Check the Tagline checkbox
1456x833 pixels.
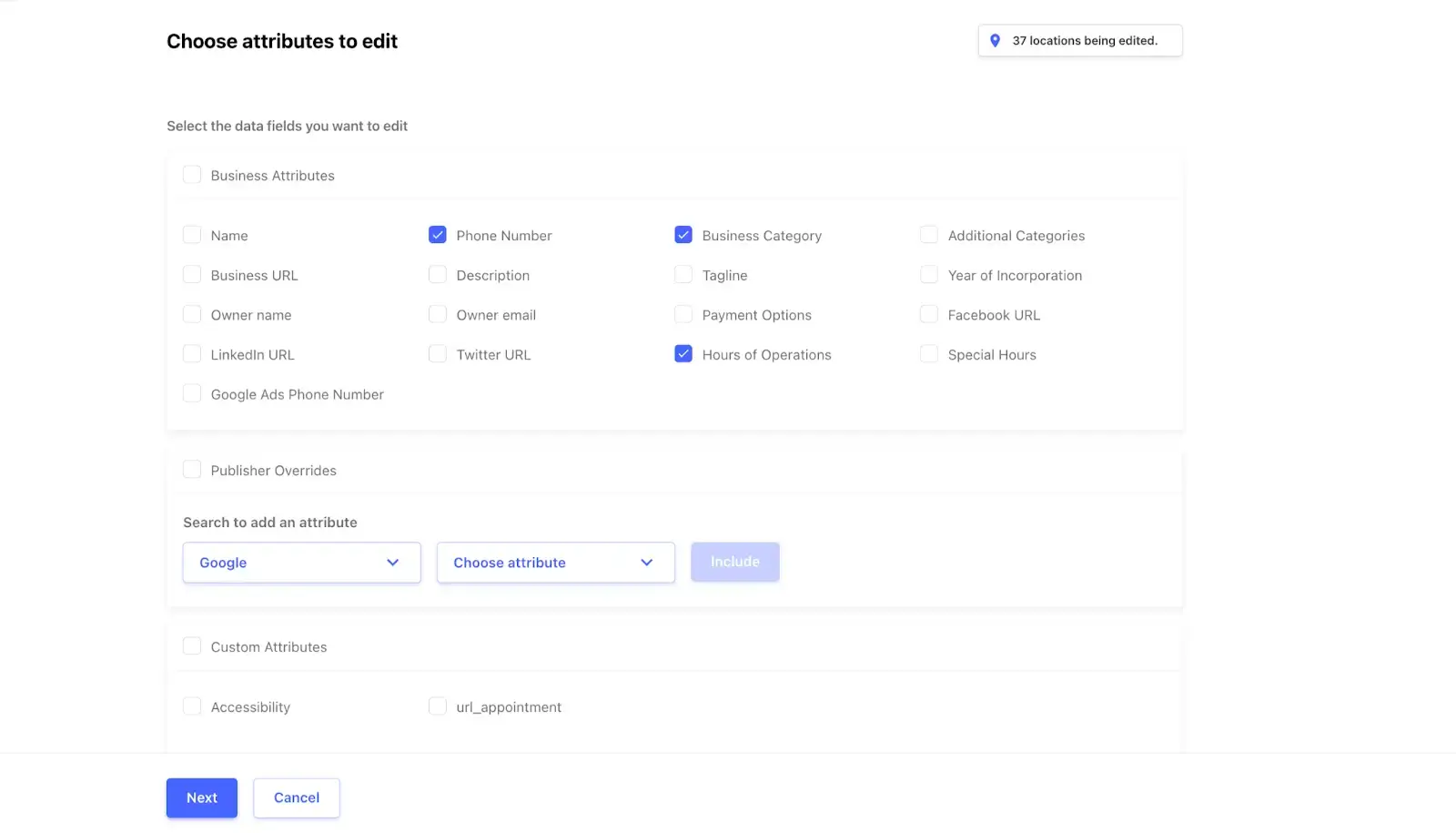tap(683, 275)
